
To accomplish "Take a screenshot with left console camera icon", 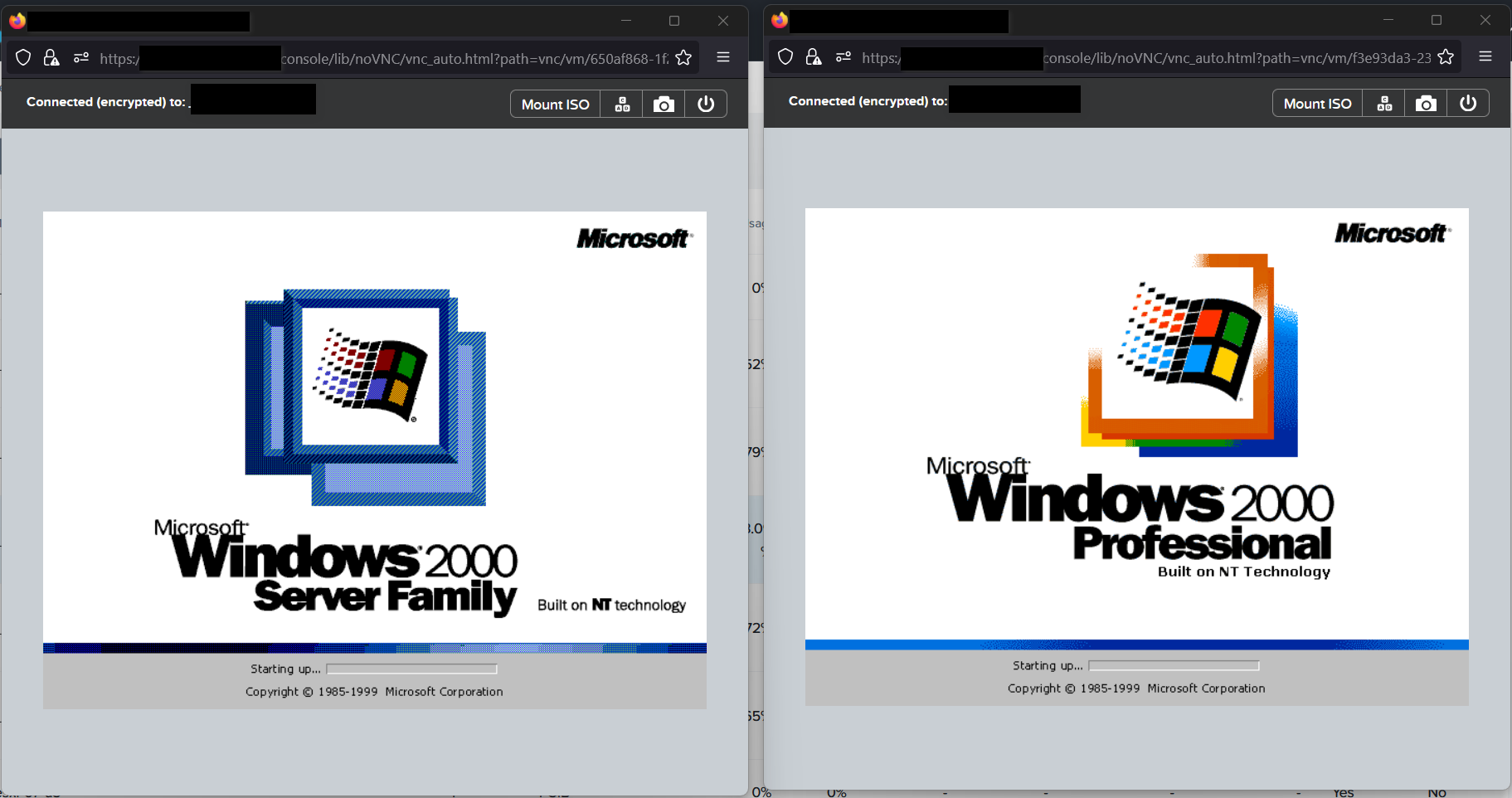I will click(664, 104).
